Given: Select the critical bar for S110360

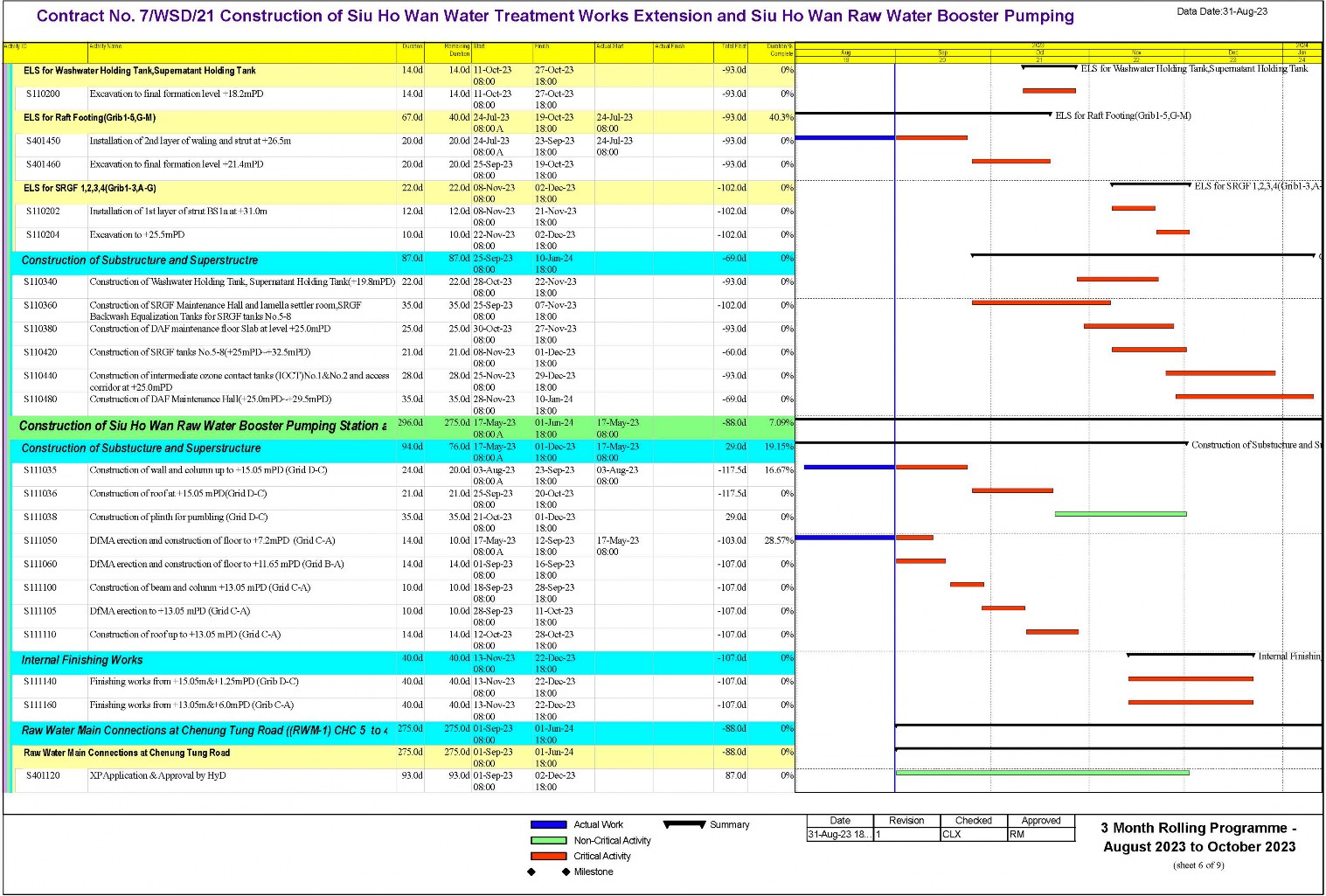Looking at the screenshot, I should pos(1041,302).
